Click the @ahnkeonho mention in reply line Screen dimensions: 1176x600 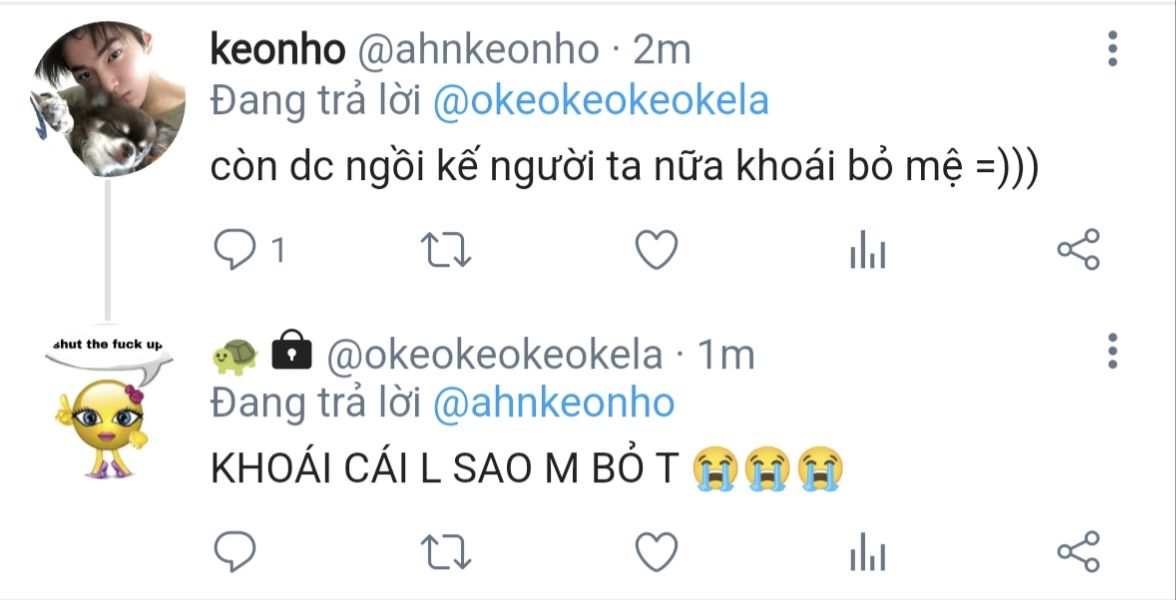[x=553, y=403]
